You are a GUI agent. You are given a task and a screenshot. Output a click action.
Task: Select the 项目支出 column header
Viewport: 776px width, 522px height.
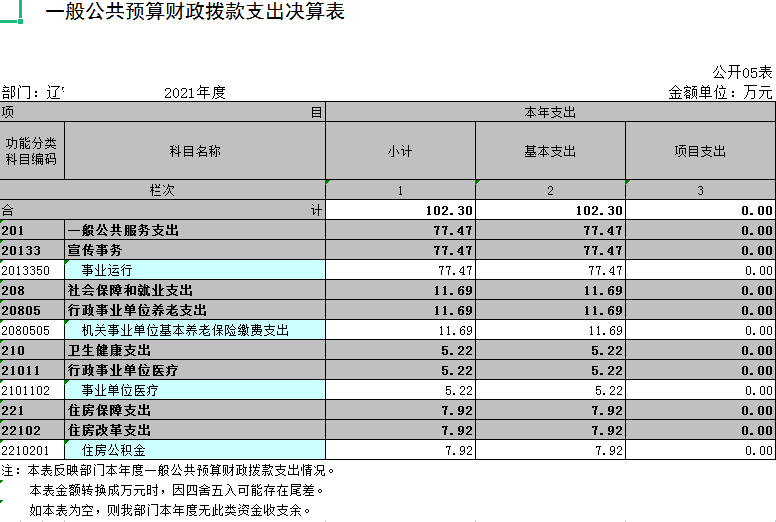tap(700, 151)
